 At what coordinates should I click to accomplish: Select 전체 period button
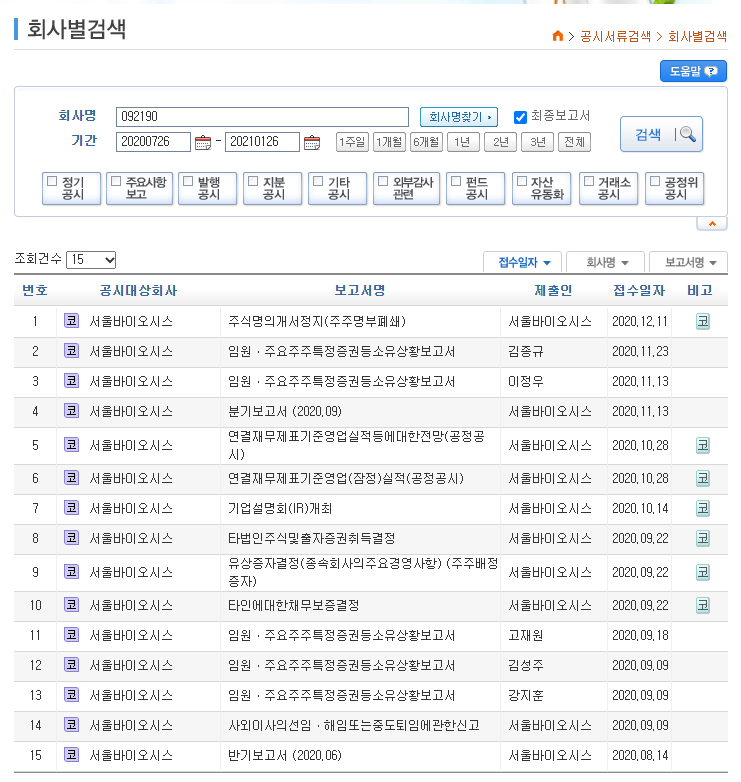(574, 142)
